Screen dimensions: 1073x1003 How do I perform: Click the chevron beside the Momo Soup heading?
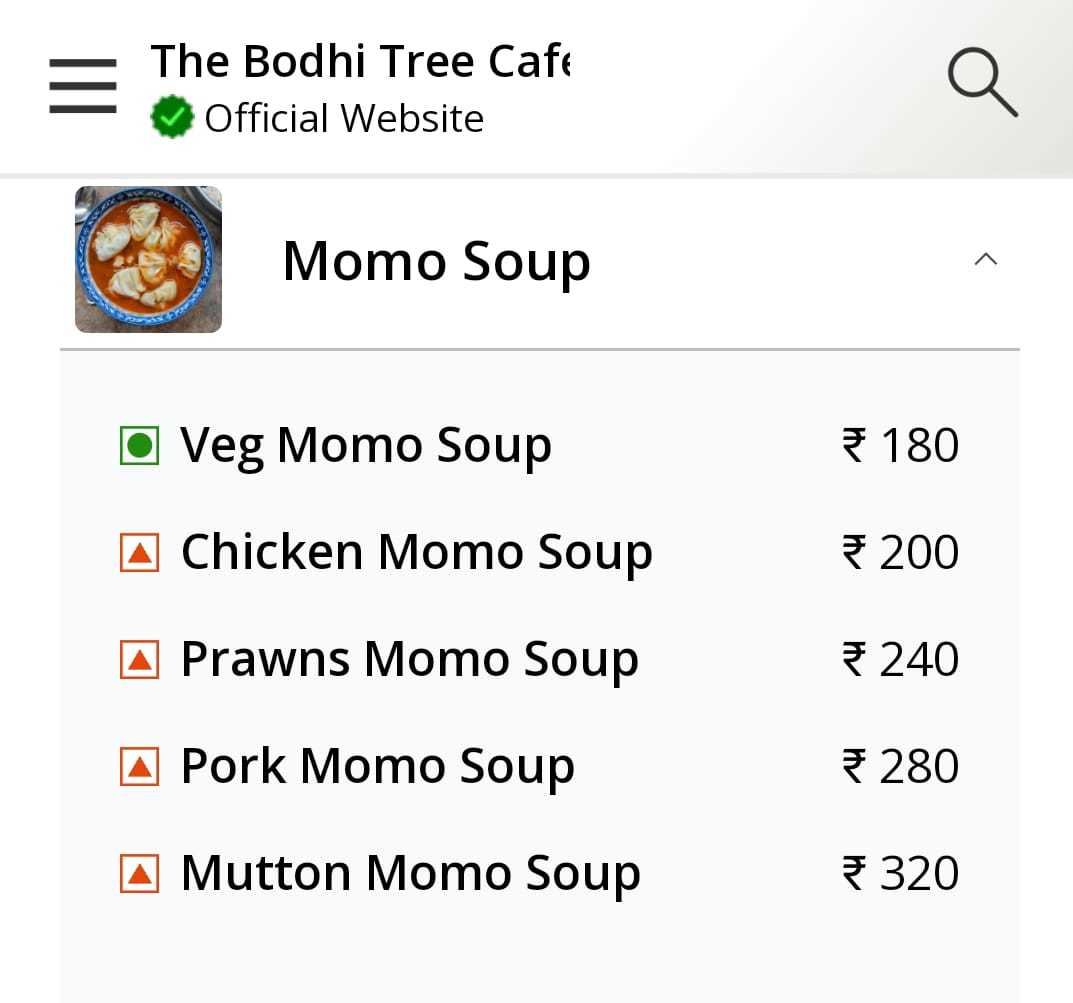(x=987, y=259)
